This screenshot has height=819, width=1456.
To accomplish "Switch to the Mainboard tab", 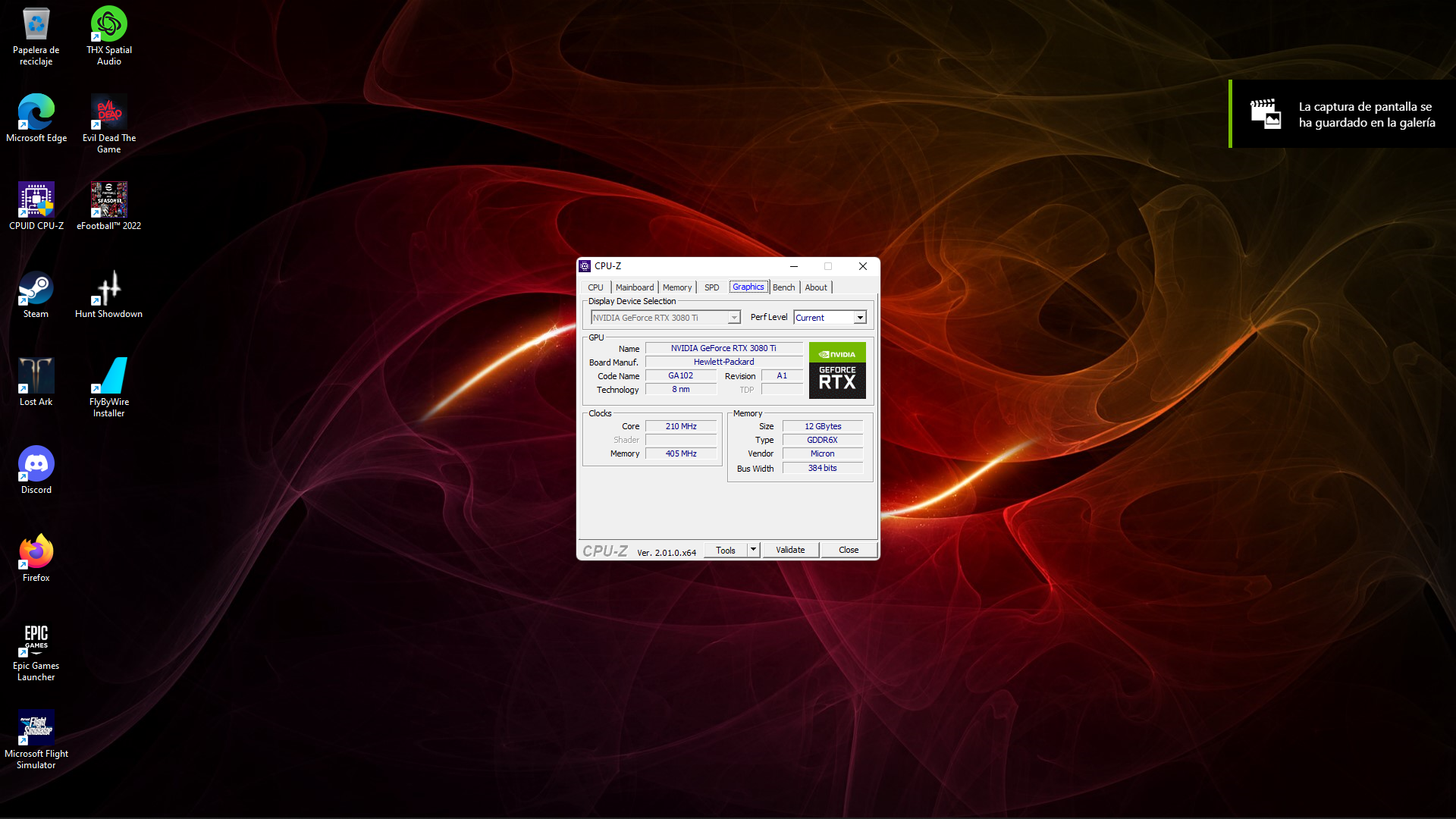I will (634, 287).
